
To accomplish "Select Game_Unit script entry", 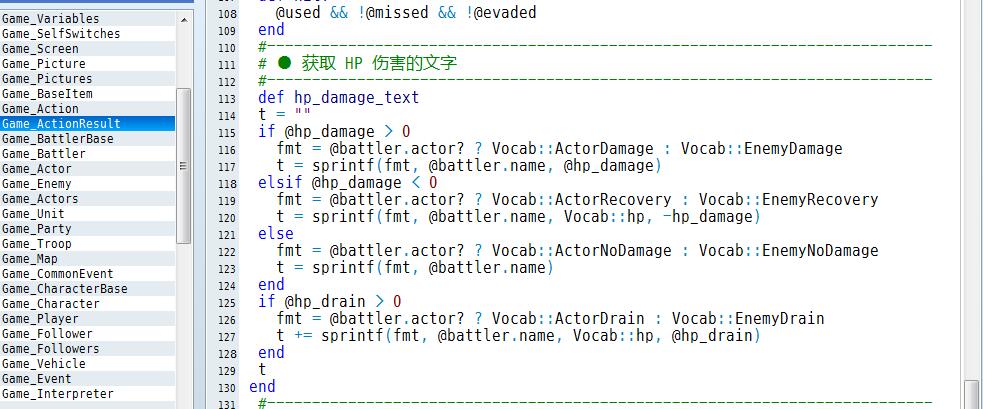I will [x=88, y=213].
